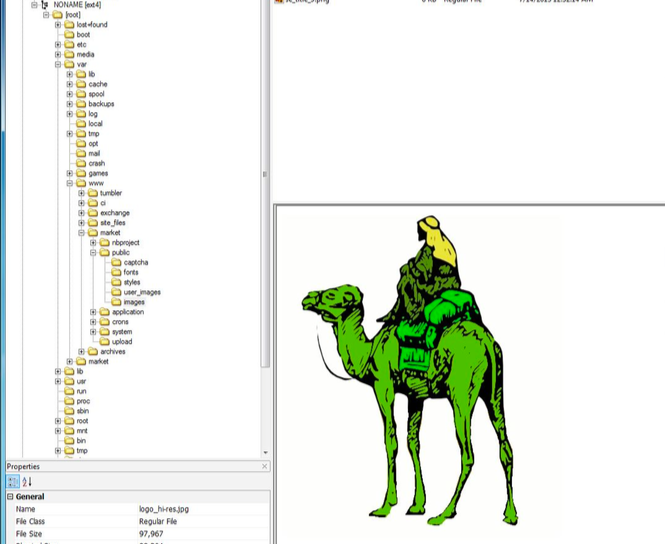Click the fonts folder icon
Viewport: 665px width, 544px height.
click(115, 272)
